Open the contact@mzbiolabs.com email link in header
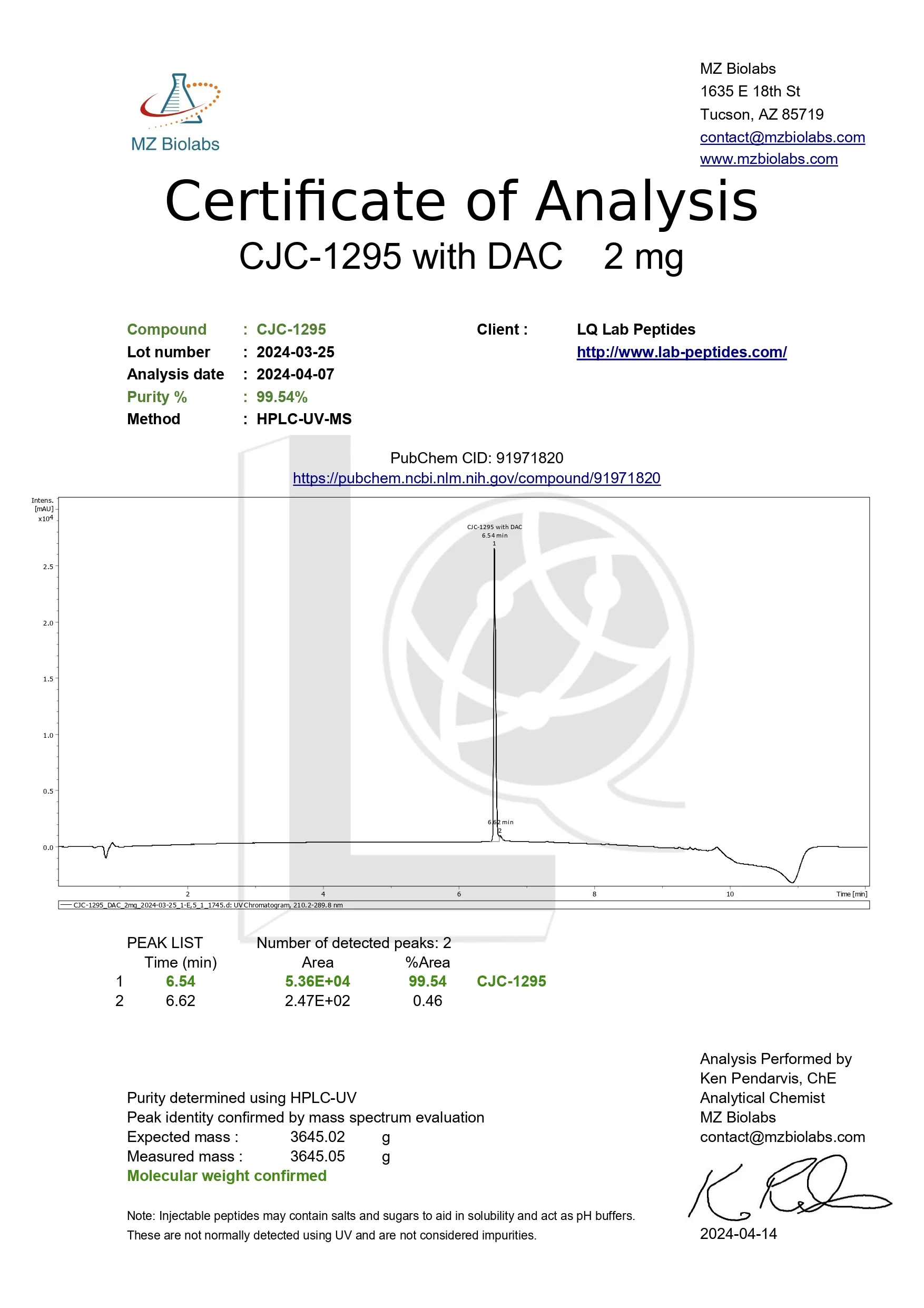Viewport: 924px width, 1308px height. pos(782,138)
